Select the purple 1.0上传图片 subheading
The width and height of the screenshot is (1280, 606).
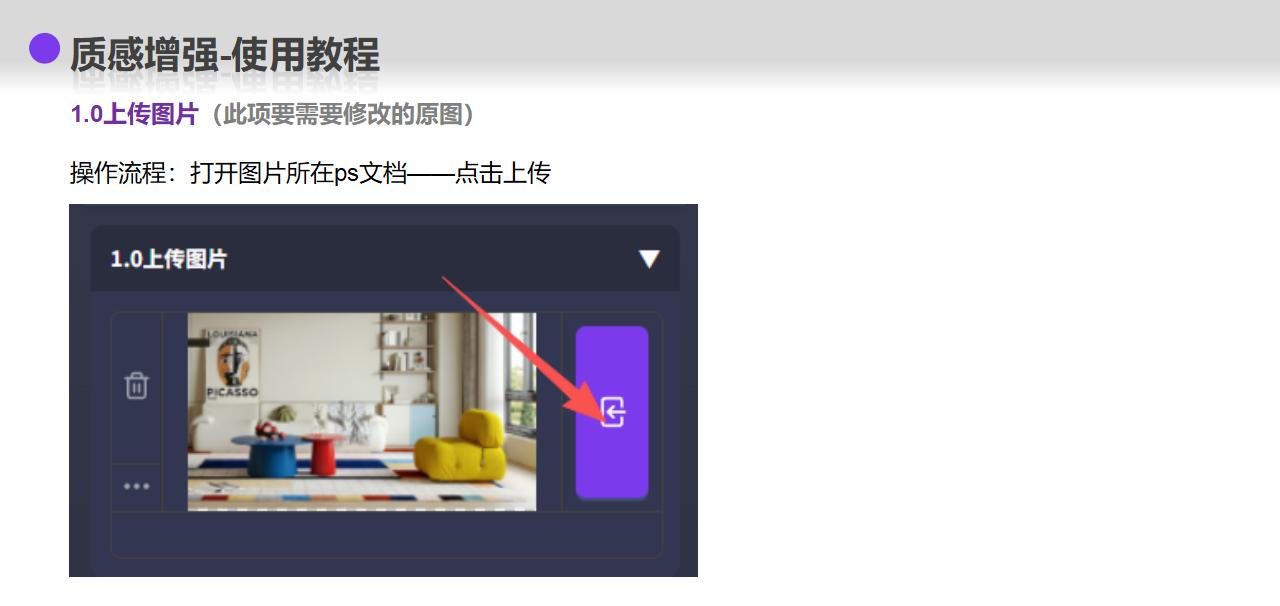[x=135, y=114]
